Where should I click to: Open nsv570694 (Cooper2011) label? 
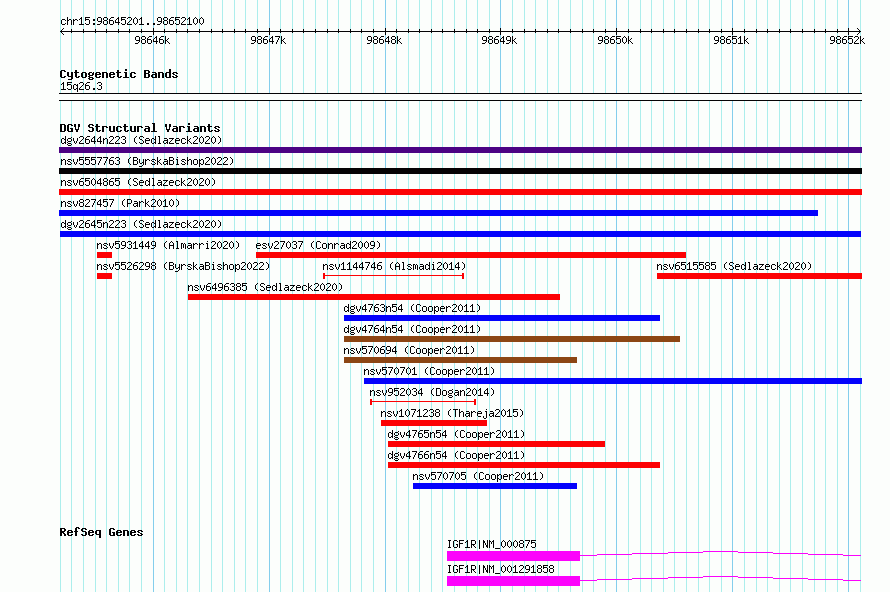(x=409, y=350)
